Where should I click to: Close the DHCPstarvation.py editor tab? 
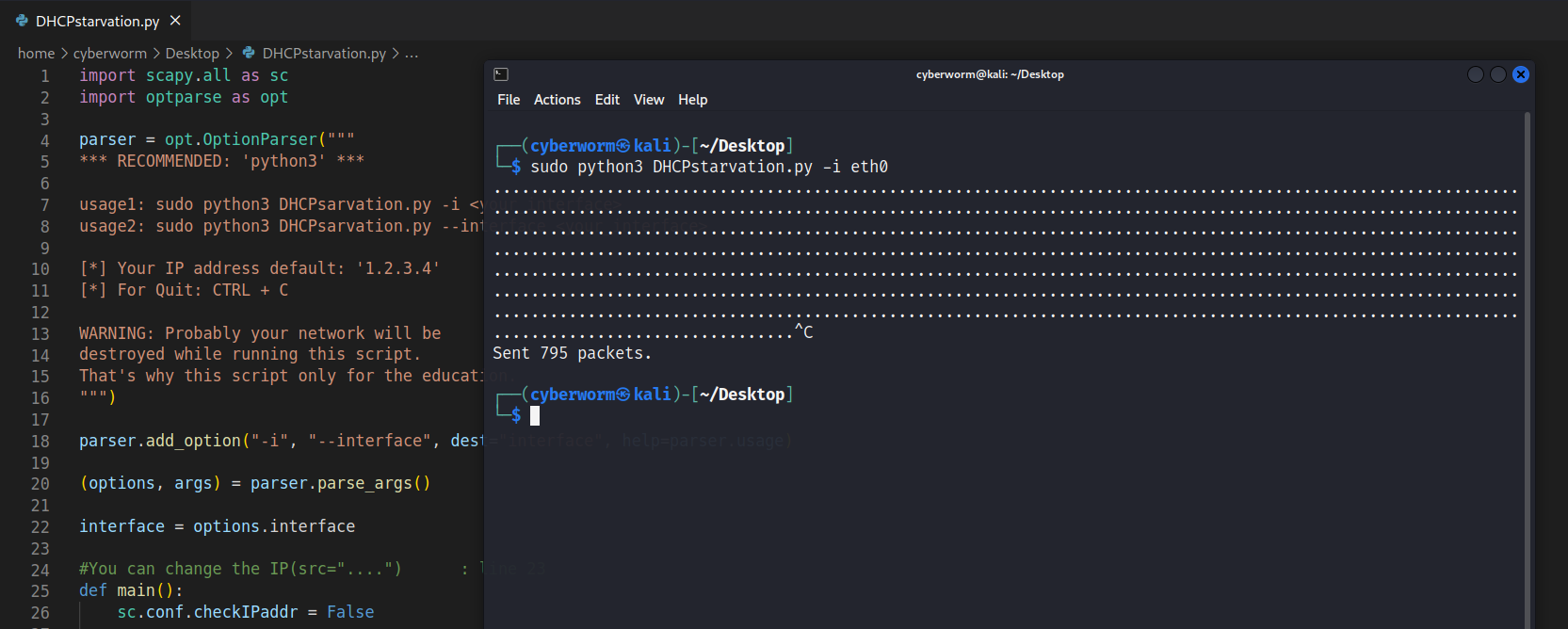pyautogui.click(x=175, y=20)
